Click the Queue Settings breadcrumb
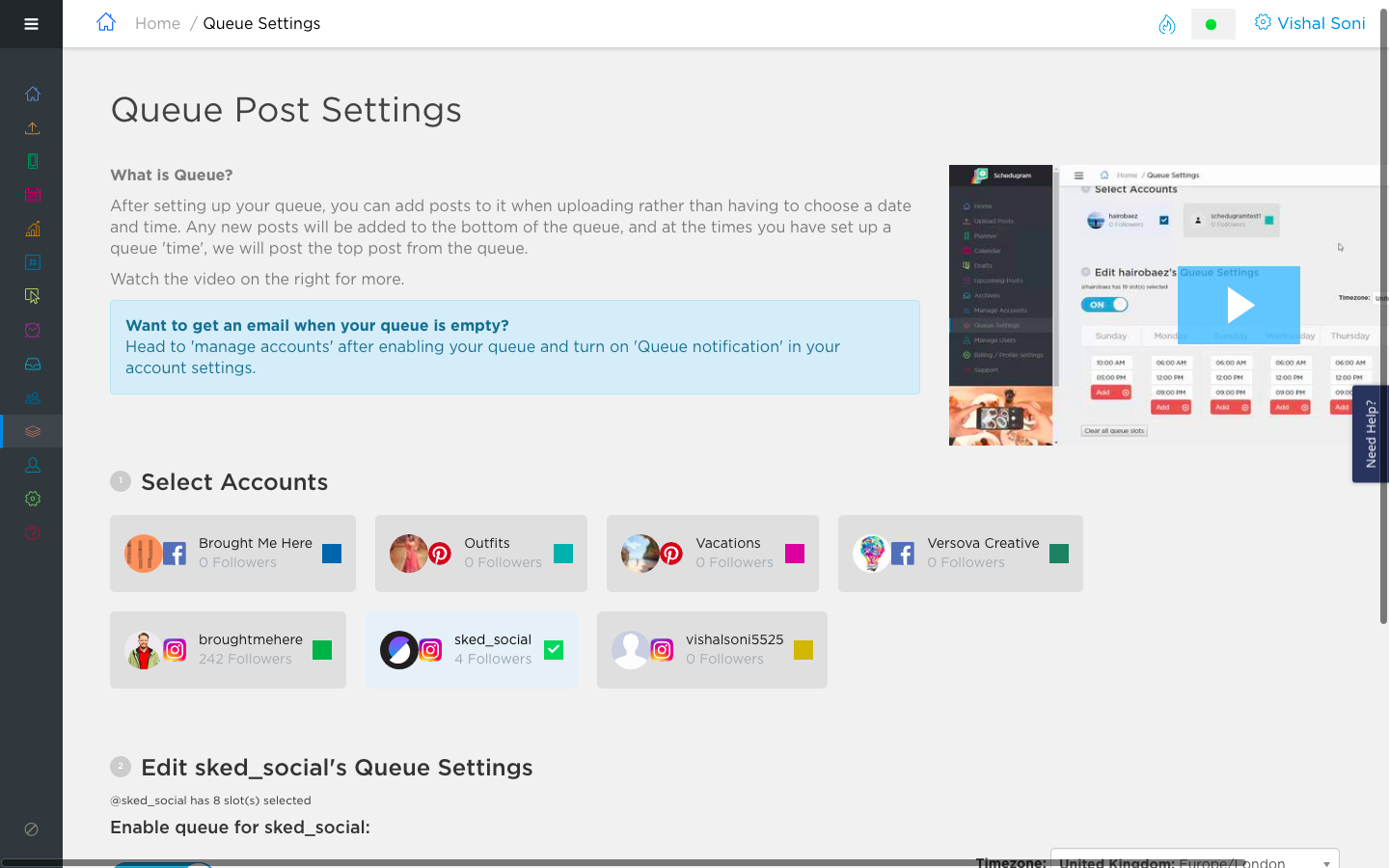Screen dimensions: 1389x868 coord(261,23)
